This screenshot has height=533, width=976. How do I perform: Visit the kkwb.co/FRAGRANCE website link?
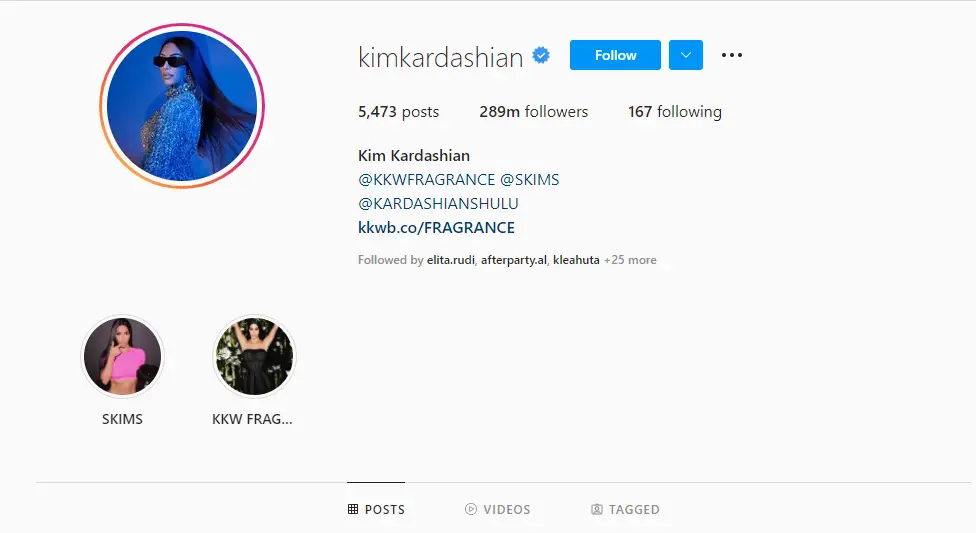436,228
